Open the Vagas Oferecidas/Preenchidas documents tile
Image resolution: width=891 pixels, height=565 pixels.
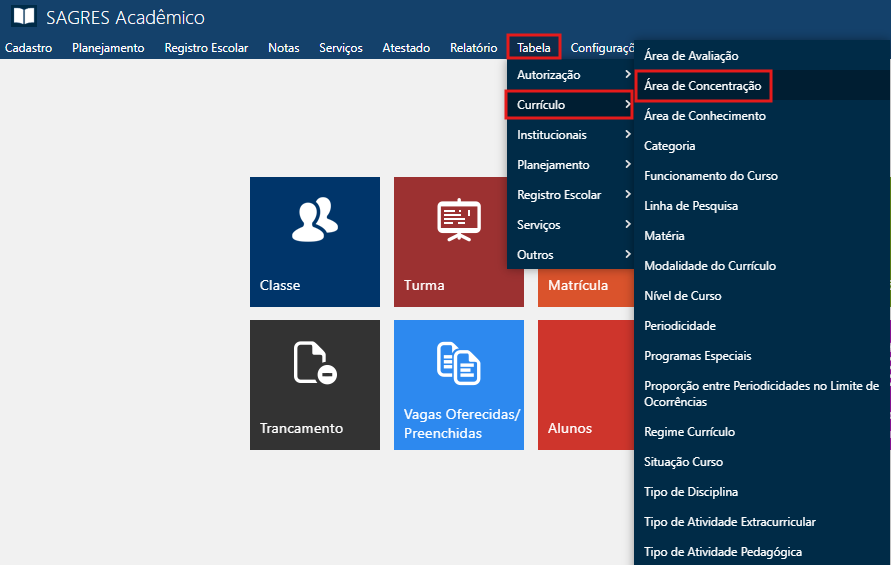458,384
